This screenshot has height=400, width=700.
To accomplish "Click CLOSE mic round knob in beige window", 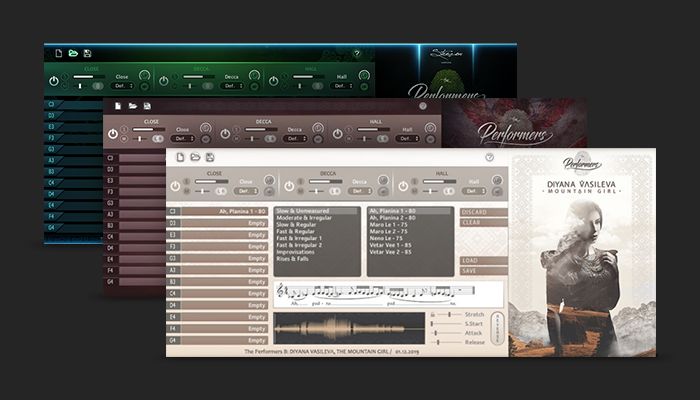I will pyautogui.click(x=269, y=180).
